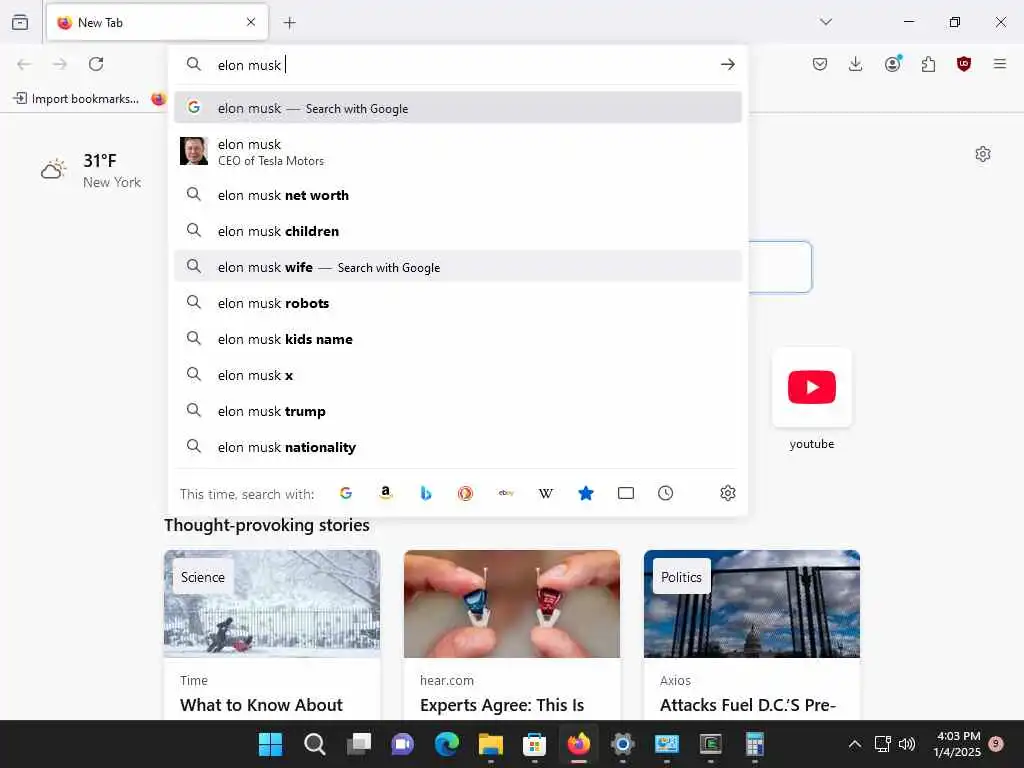List all tabs dropdown arrow
Image resolution: width=1024 pixels, height=768 pixels.
(826, 22)
